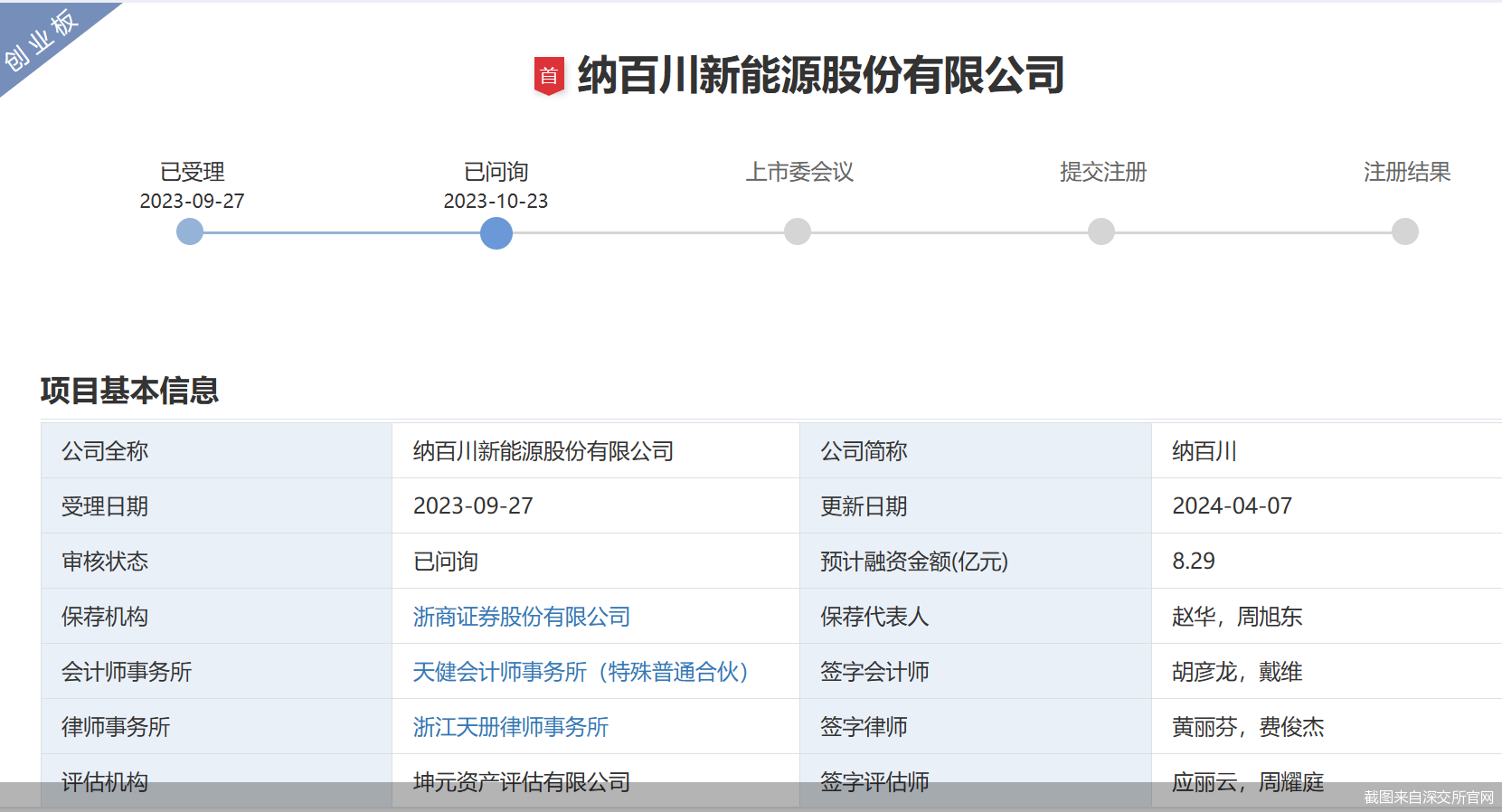Click the 2024-04-07 update date value
This screenshot has width=1502, height=812.
click(1233, 506)
